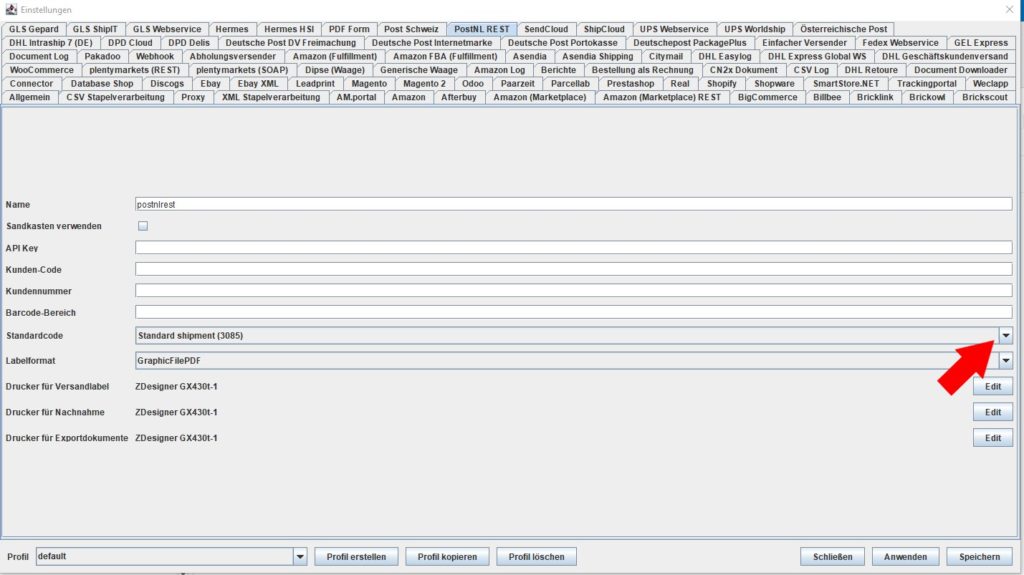Select the Prestashop tab
Image resolution: width=1024 pixels, height=575 pixels.
click(x=630, y=84)
